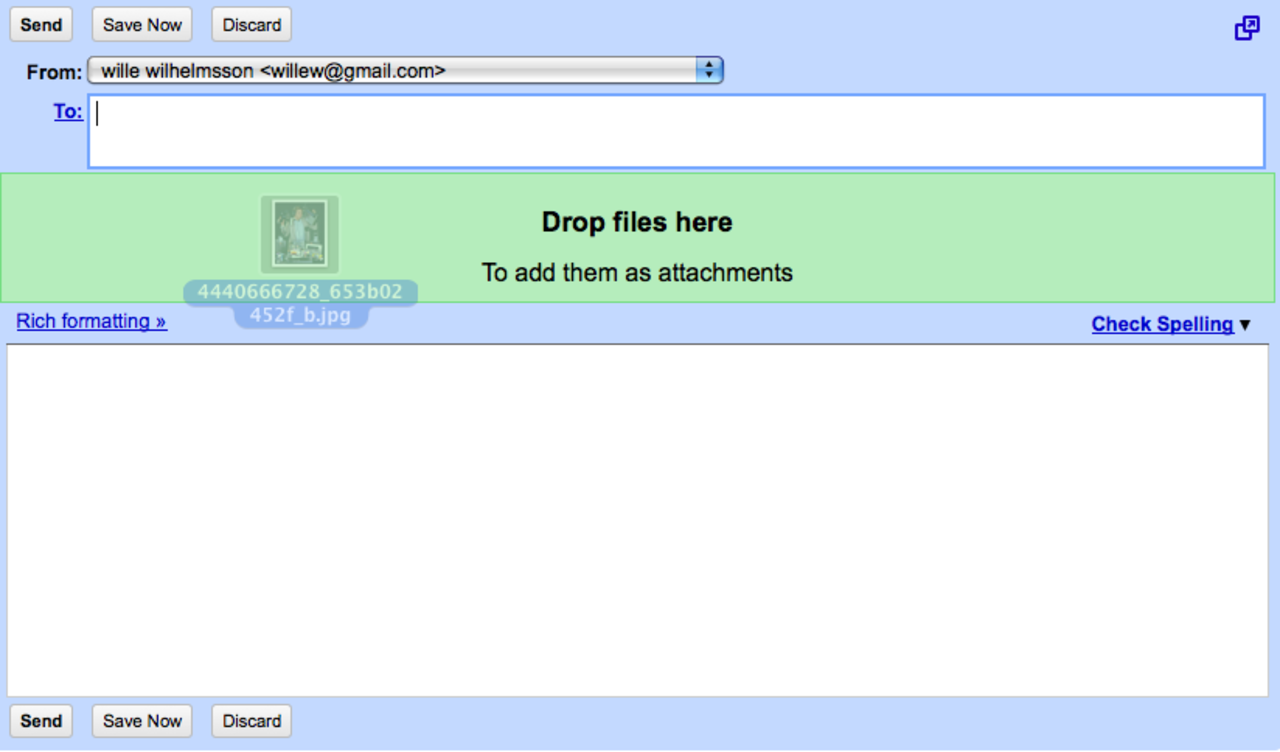This screenshot has width=1280, height=752.
Task: Send the message using the bottom Send button
Action: 40,720
